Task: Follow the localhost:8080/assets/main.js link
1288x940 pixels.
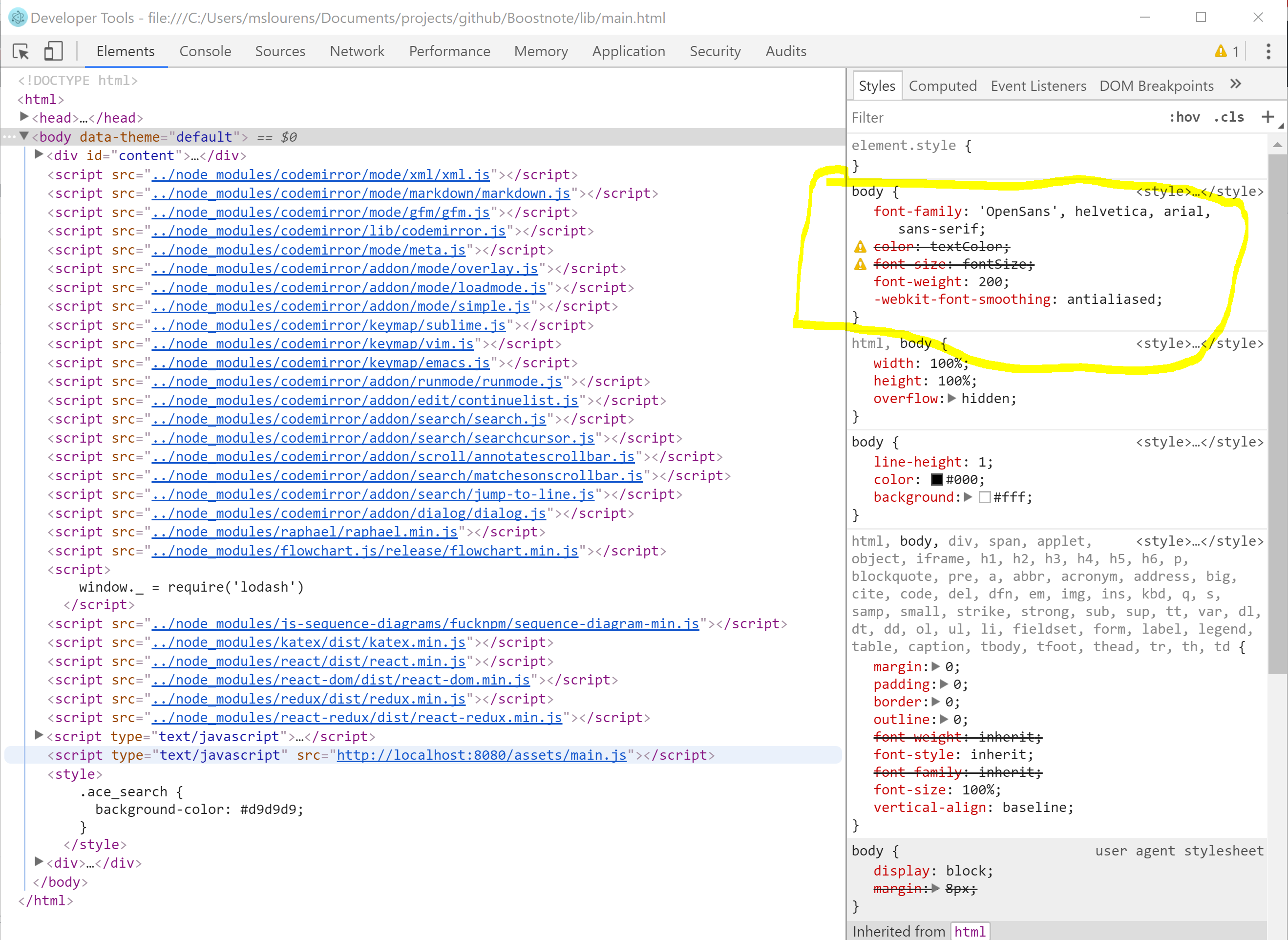Action: [482, 755]
